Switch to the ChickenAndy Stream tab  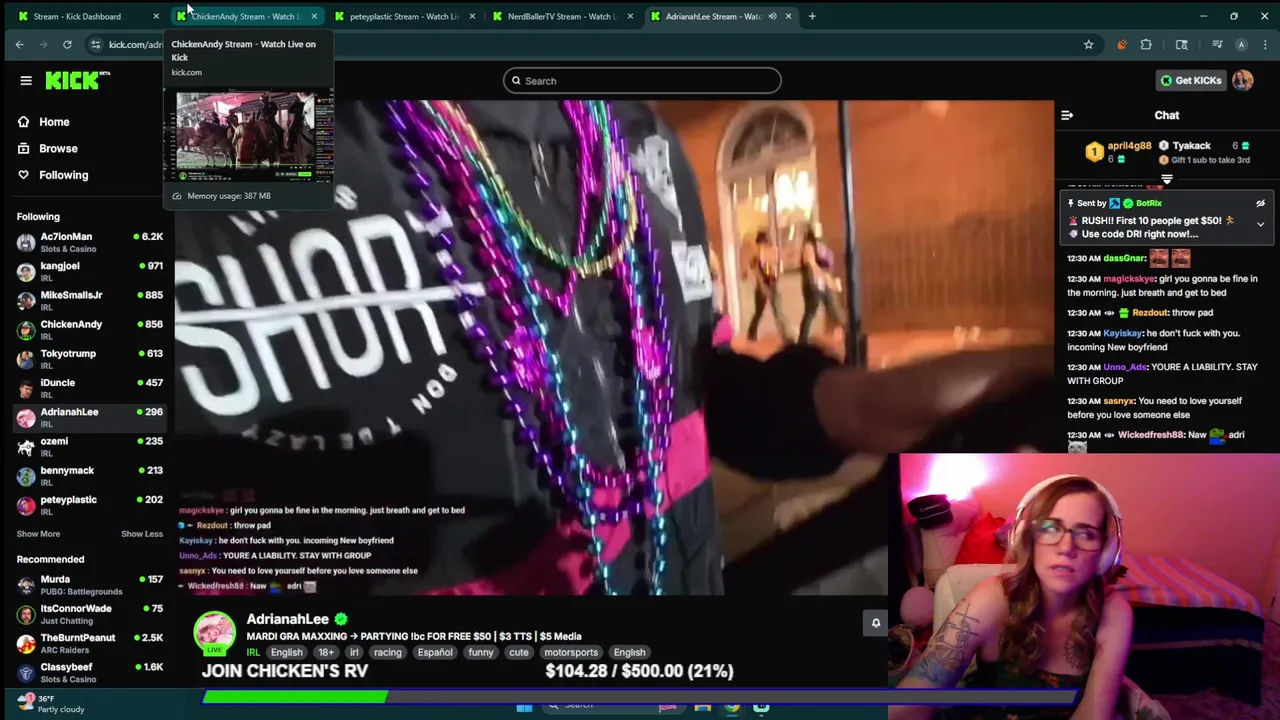[x=248, y=16]
